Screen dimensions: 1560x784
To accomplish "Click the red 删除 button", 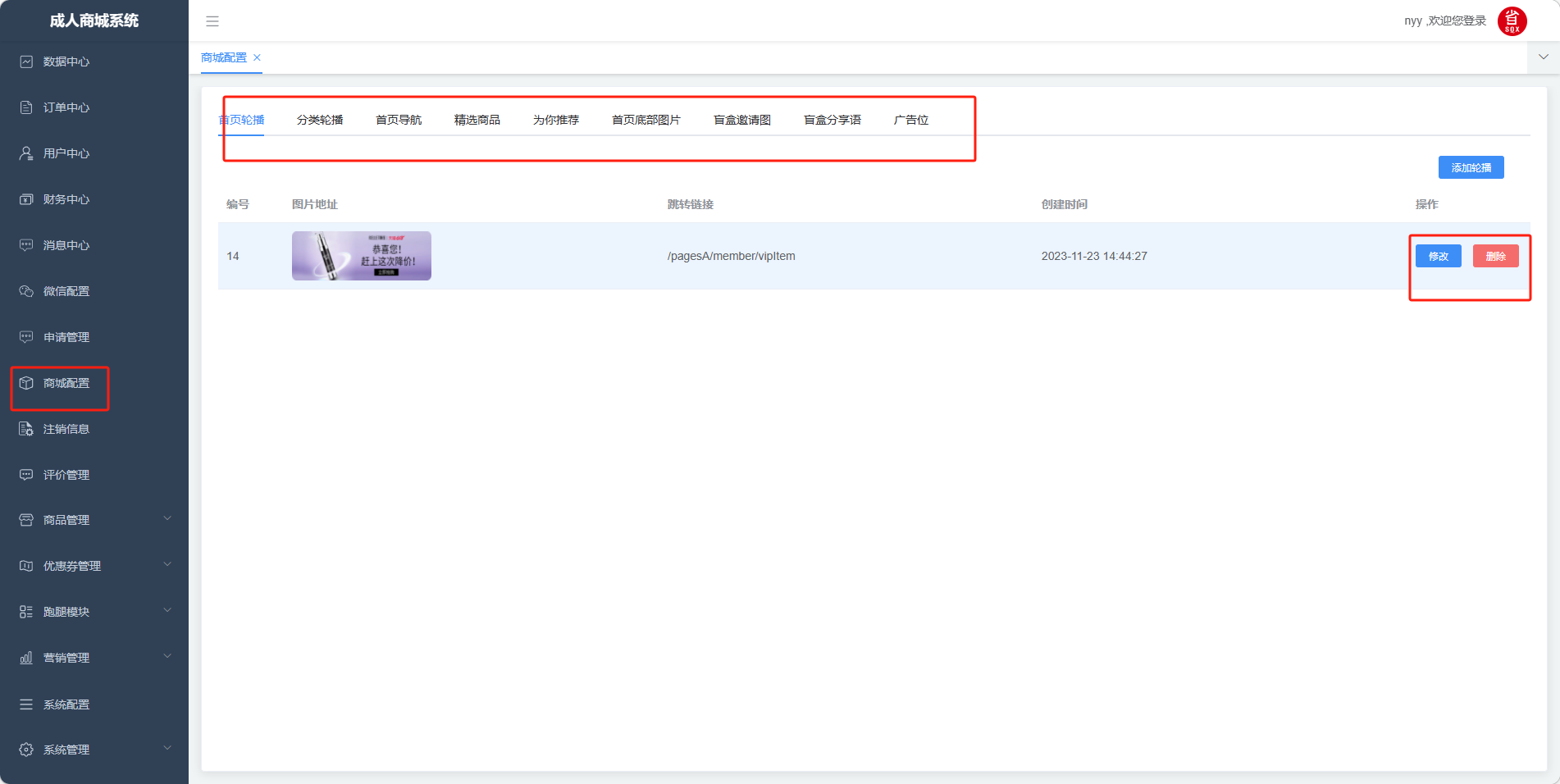I will click(1495, 256).
